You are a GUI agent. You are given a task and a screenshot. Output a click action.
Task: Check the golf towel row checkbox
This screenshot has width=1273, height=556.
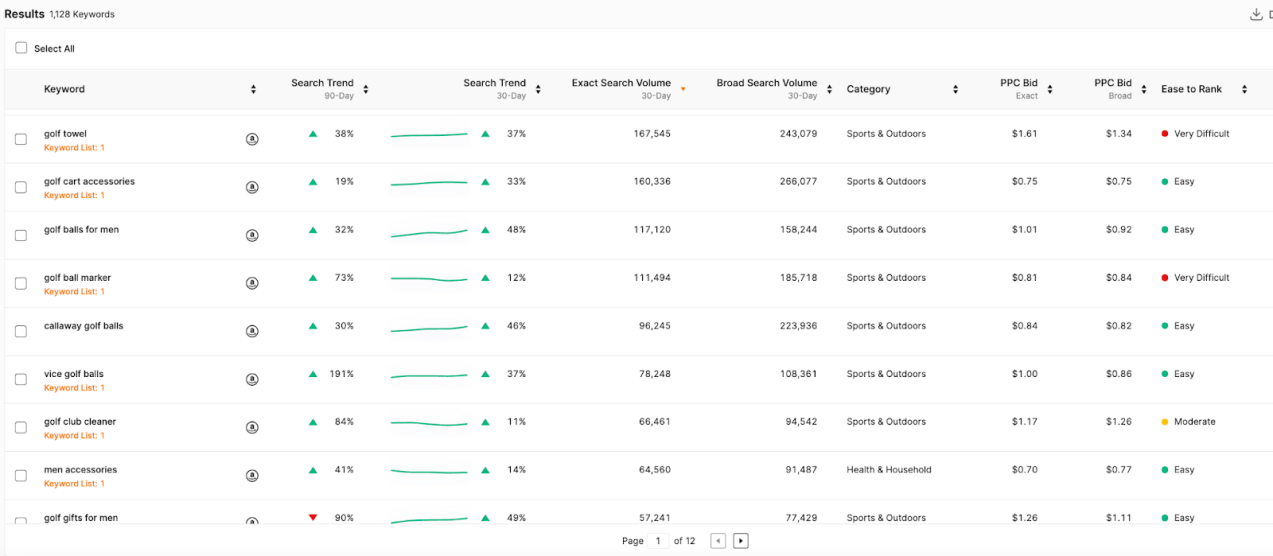pyautogui.click(x=21, y=139)
